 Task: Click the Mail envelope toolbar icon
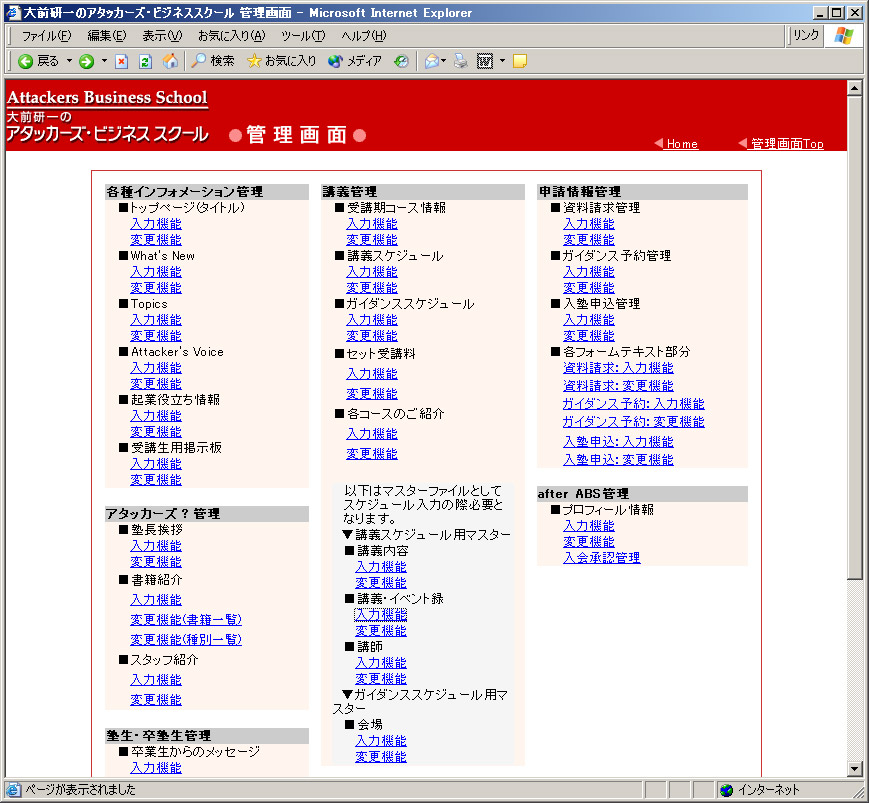[x=432, y=61]
